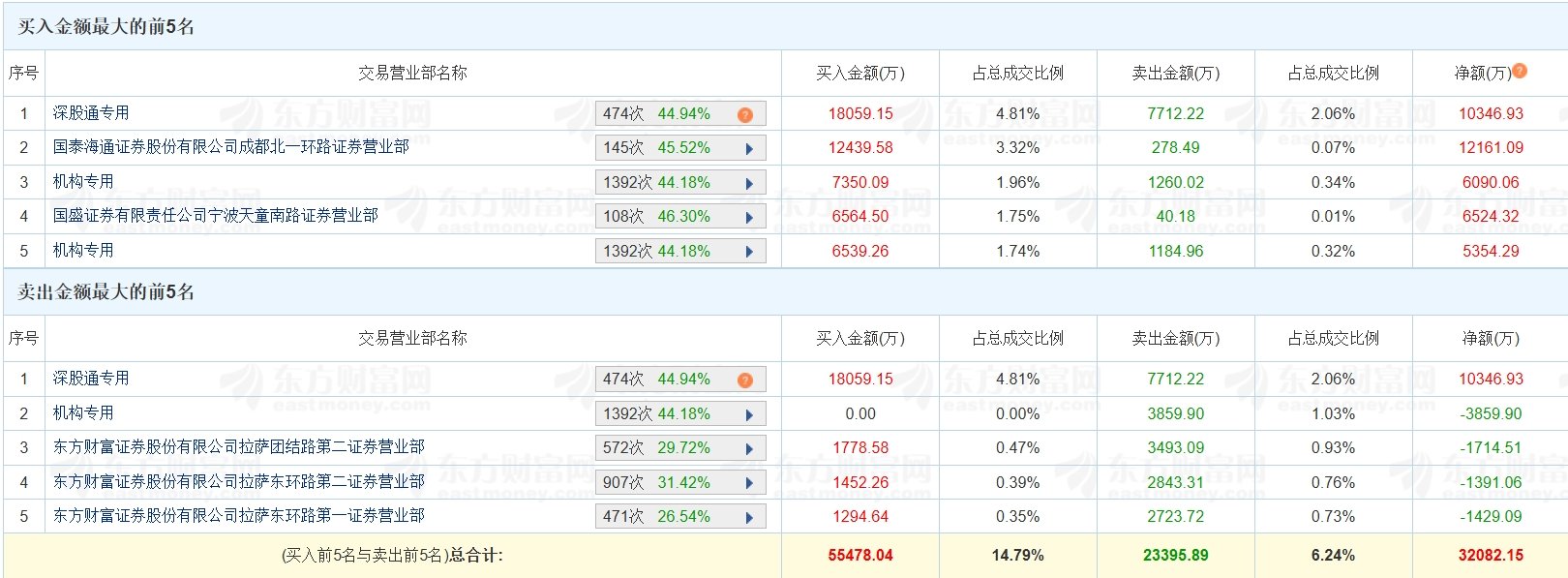Click question icon in sell table 深股通专用 row
The width and height of the screenshot is (1568, 578).
(744, 380)
